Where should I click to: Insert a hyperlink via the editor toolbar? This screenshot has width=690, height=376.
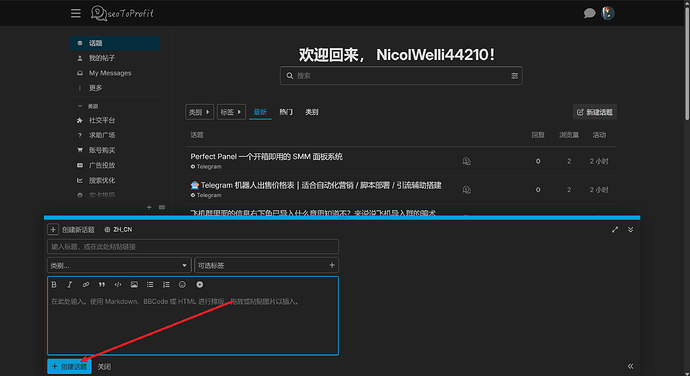click(86, 285)
